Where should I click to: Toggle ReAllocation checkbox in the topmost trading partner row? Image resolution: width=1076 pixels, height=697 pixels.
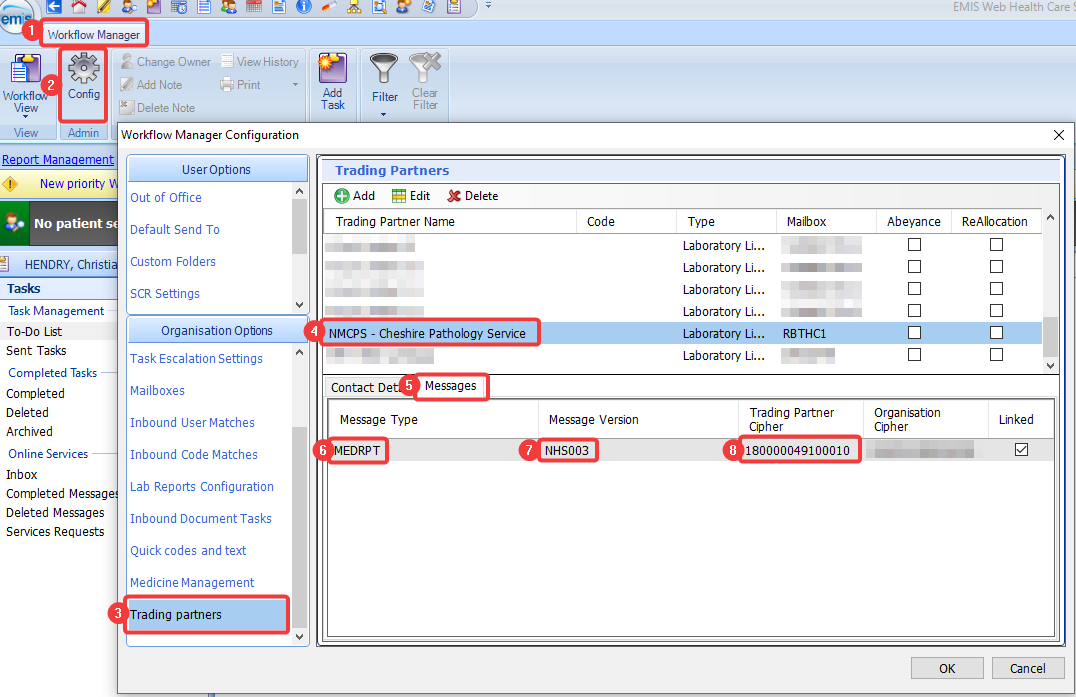pos(996,244)
